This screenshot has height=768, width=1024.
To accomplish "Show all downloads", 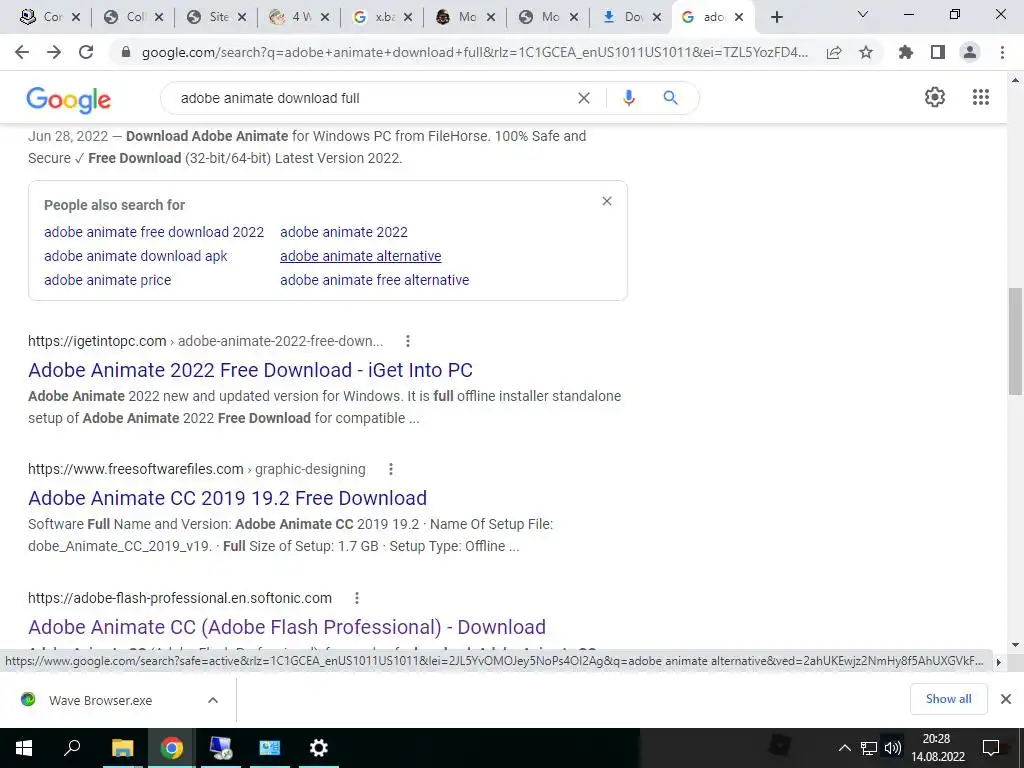I will pyautogui.click(x=948, y=699).
